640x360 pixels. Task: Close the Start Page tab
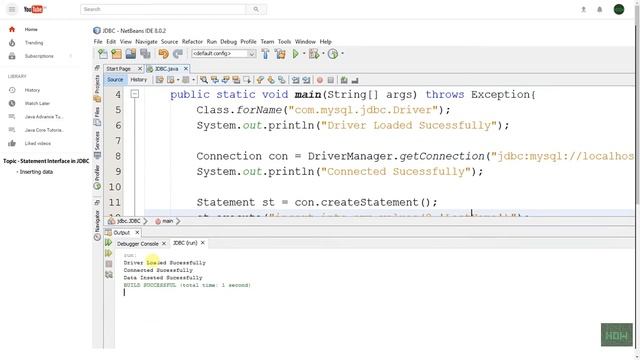[140, 69]
